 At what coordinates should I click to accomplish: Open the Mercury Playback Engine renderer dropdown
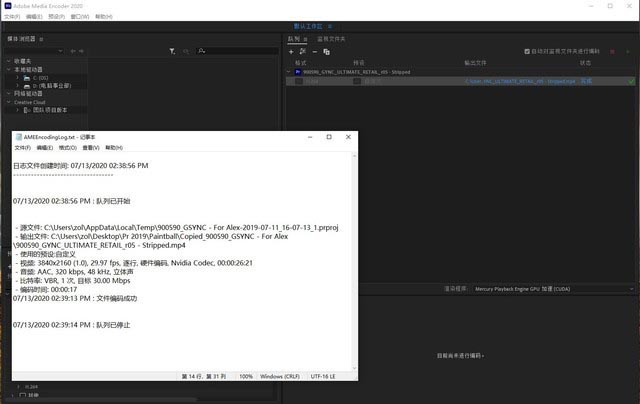(x=553, y=289)
